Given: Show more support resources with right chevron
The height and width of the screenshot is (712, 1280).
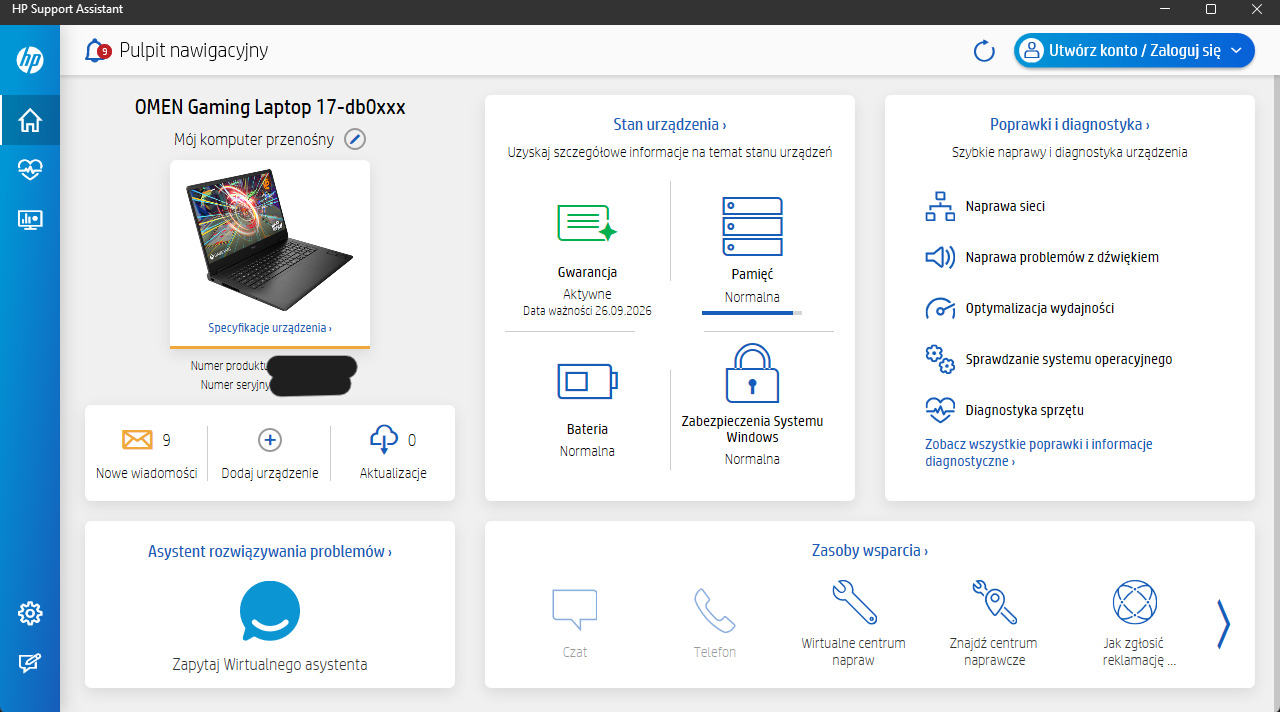Looking at the screenshot, I should coord(1222,624).
